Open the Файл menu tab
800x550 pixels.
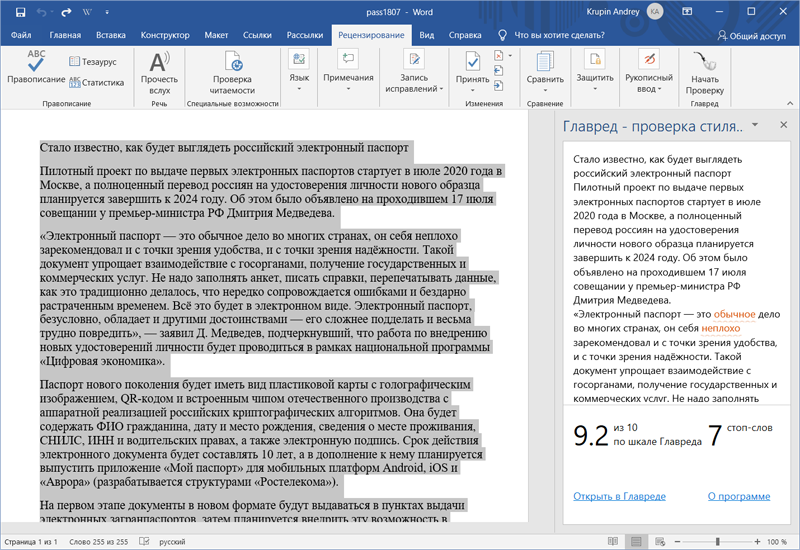tap(21, 35)
